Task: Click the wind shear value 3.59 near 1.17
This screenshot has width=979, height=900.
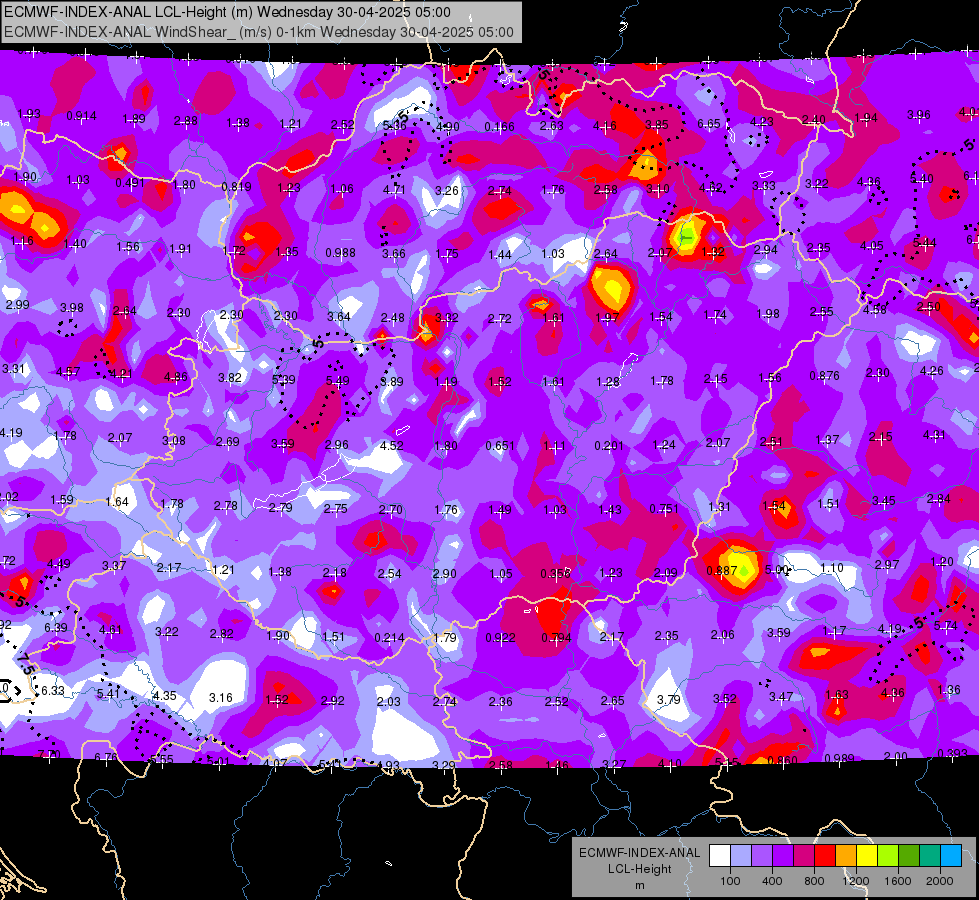Action: pos(779,633)
